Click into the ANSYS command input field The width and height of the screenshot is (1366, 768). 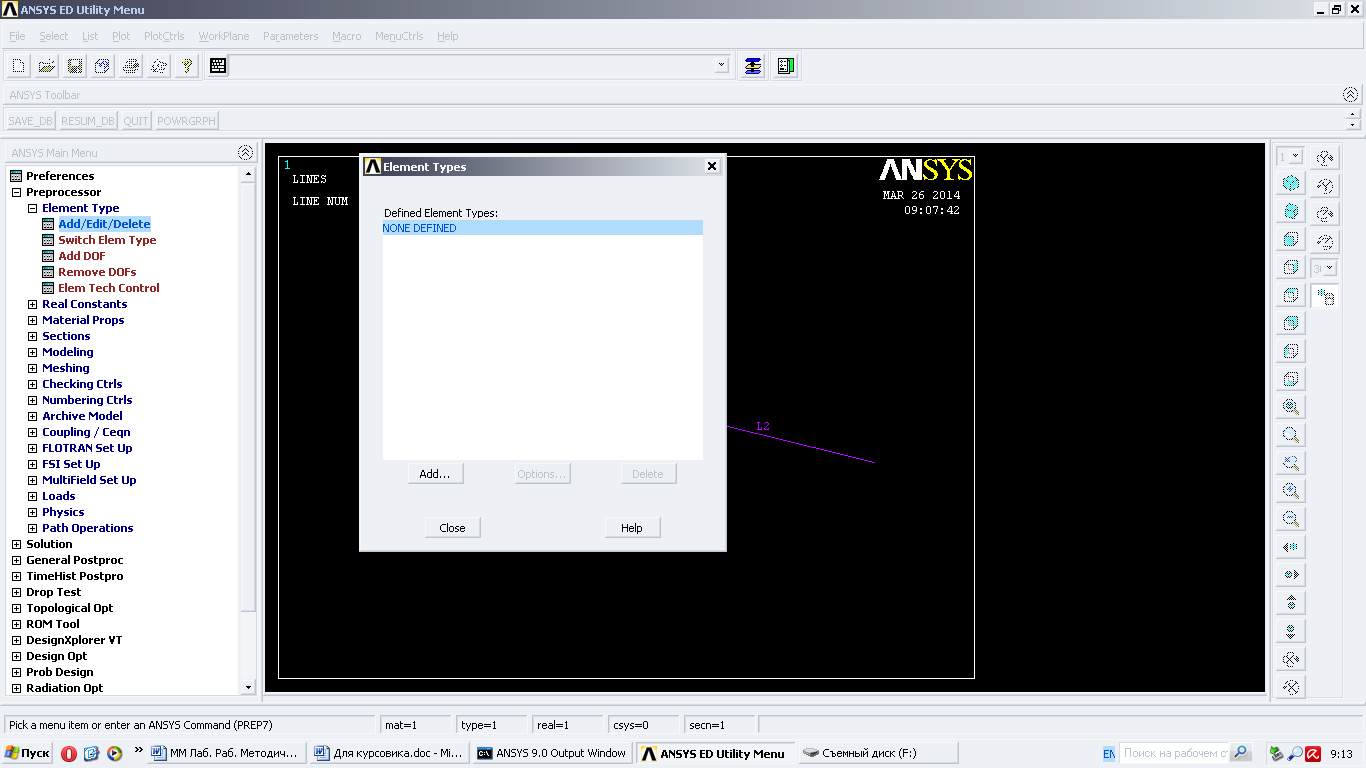click(472, 66)
